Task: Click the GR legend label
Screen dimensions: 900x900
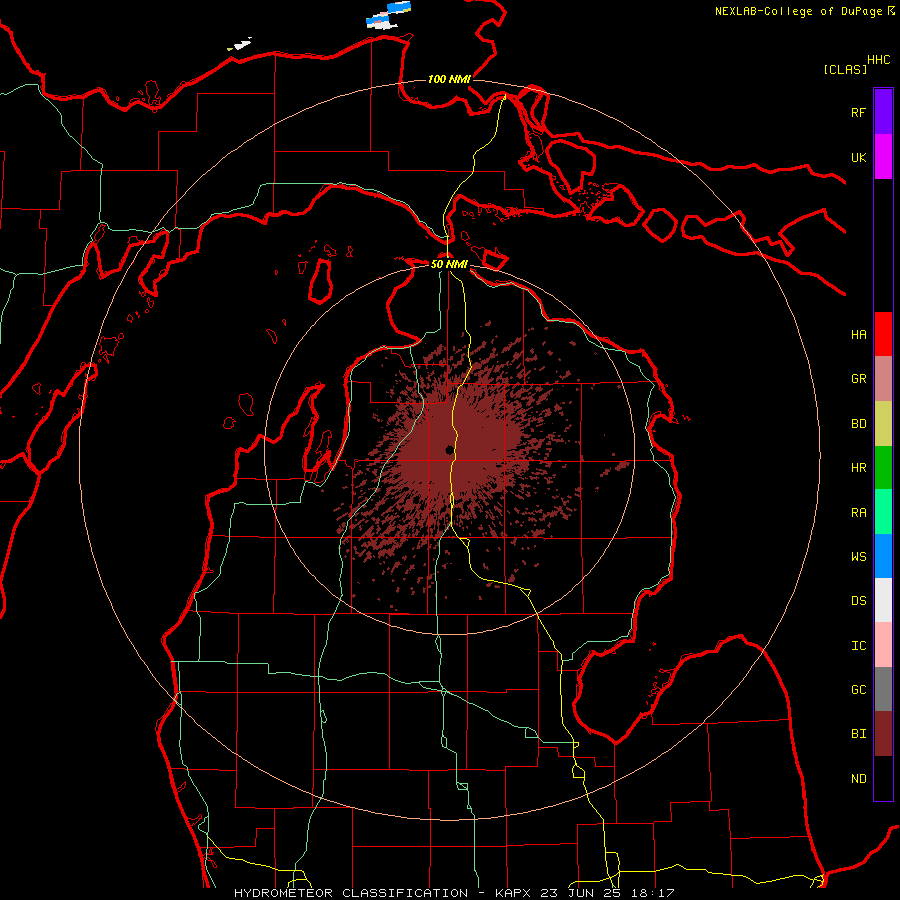Action: (858, 379)
